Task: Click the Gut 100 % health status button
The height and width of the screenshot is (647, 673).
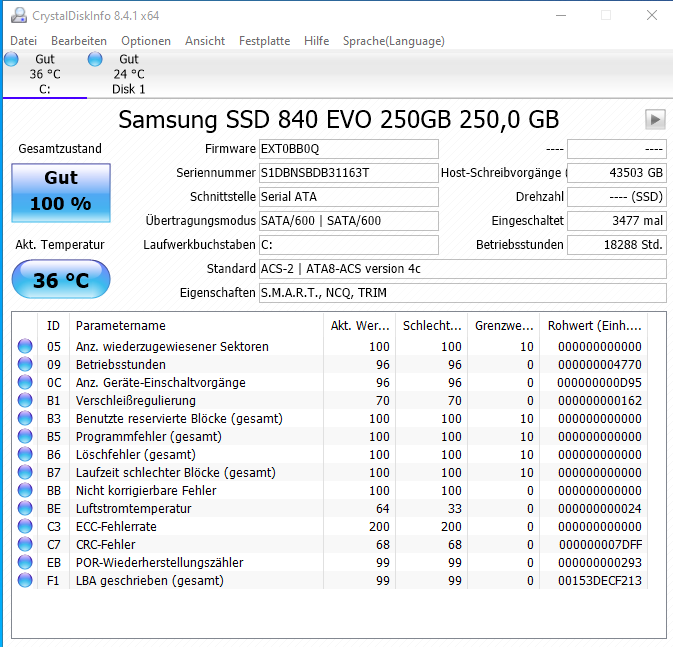Action: click(61, 192)
